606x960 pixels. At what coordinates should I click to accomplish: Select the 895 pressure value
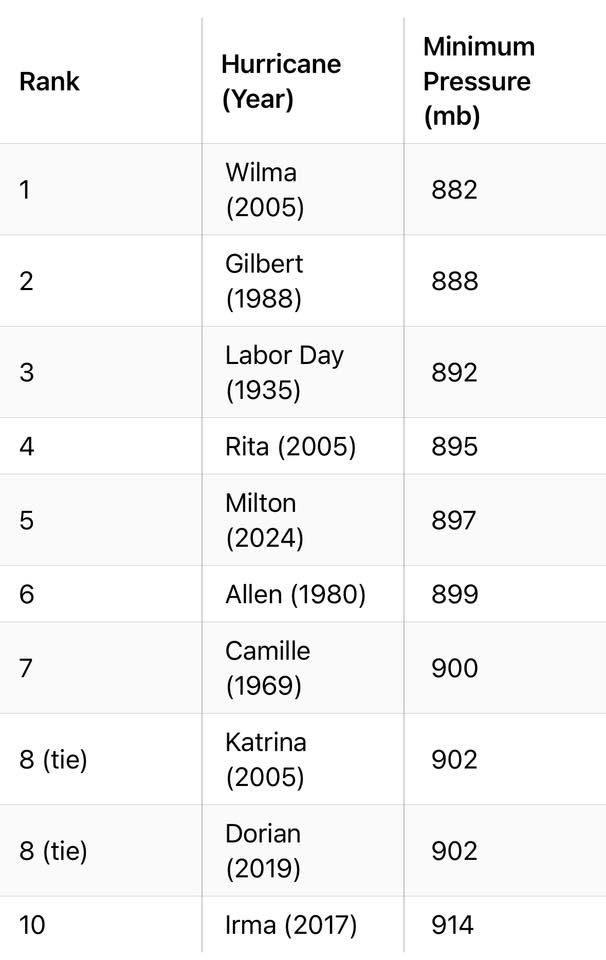tap(454, 446)
